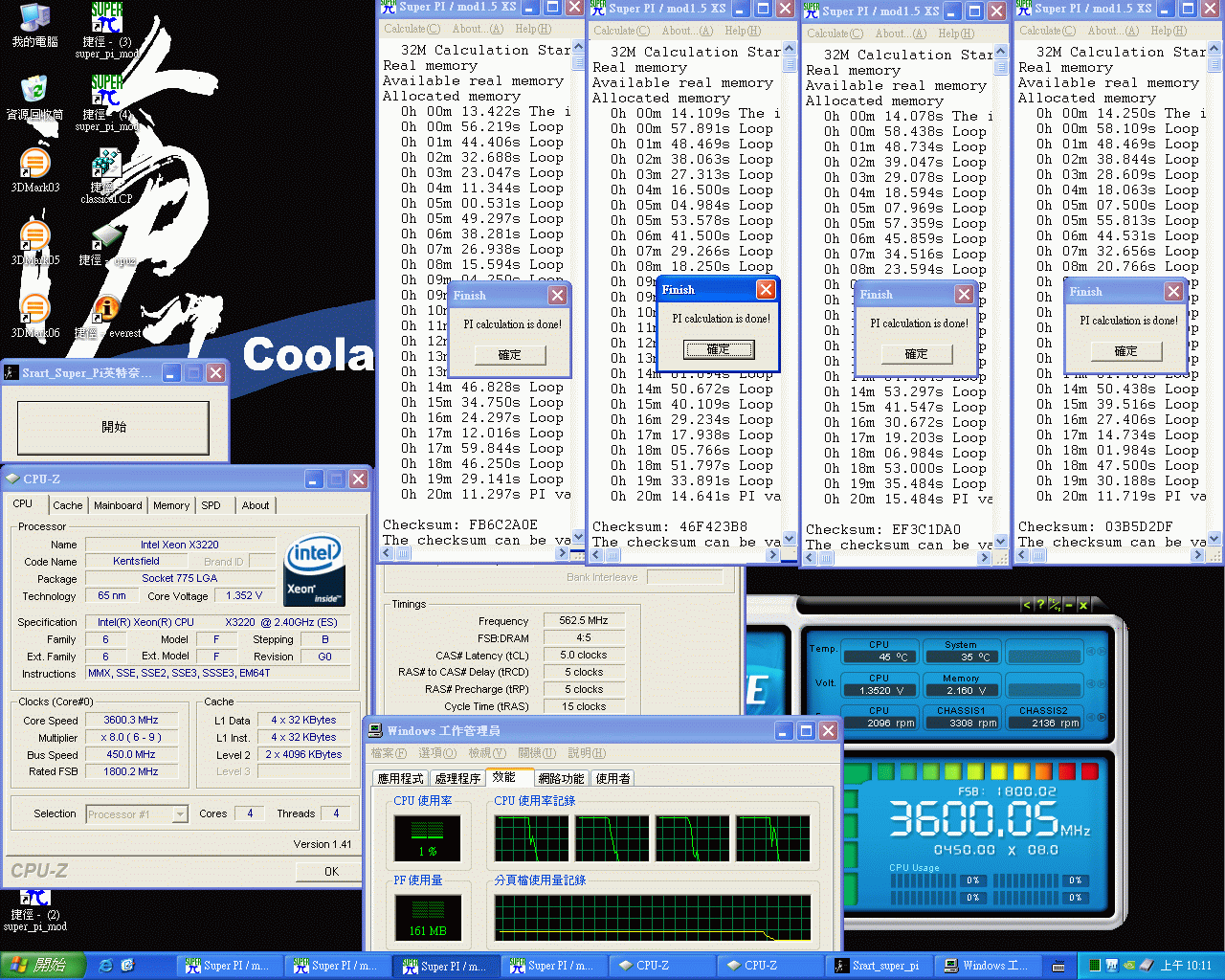
Task: Open 選項(O) menu in Task Manager
Action: [x=436, y=753]
